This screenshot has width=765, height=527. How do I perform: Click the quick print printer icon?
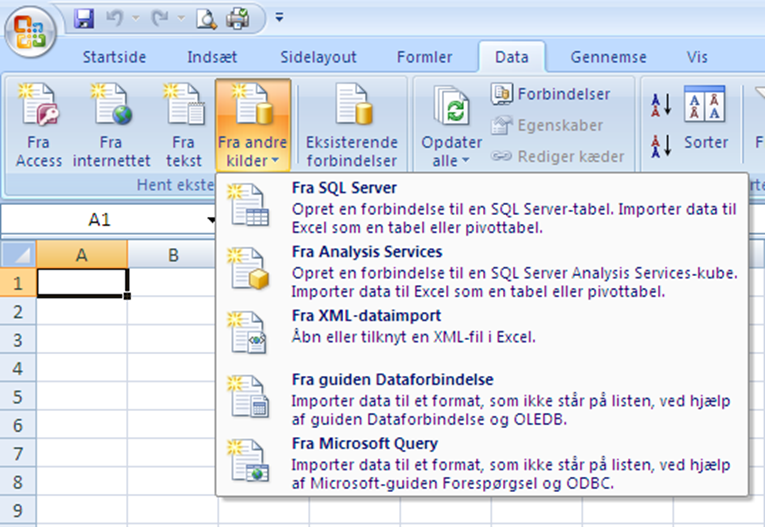pyautogui.click(x=238, y=19)
